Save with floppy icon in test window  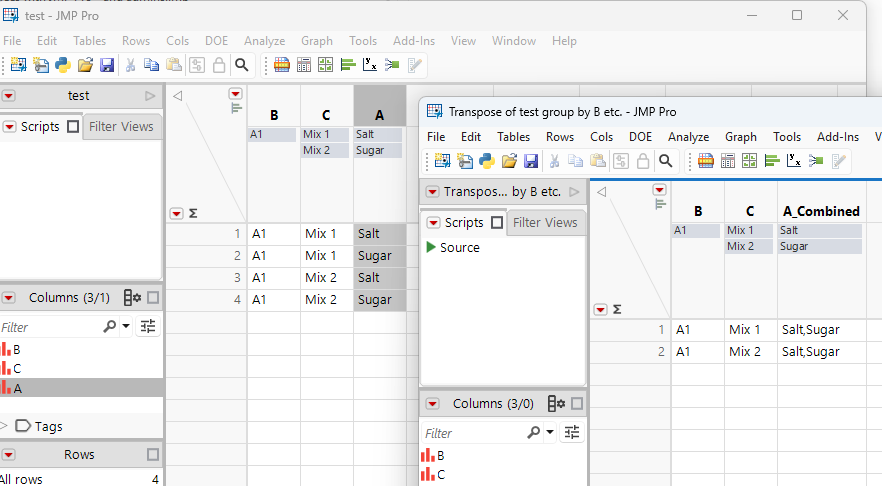(107, 65)
